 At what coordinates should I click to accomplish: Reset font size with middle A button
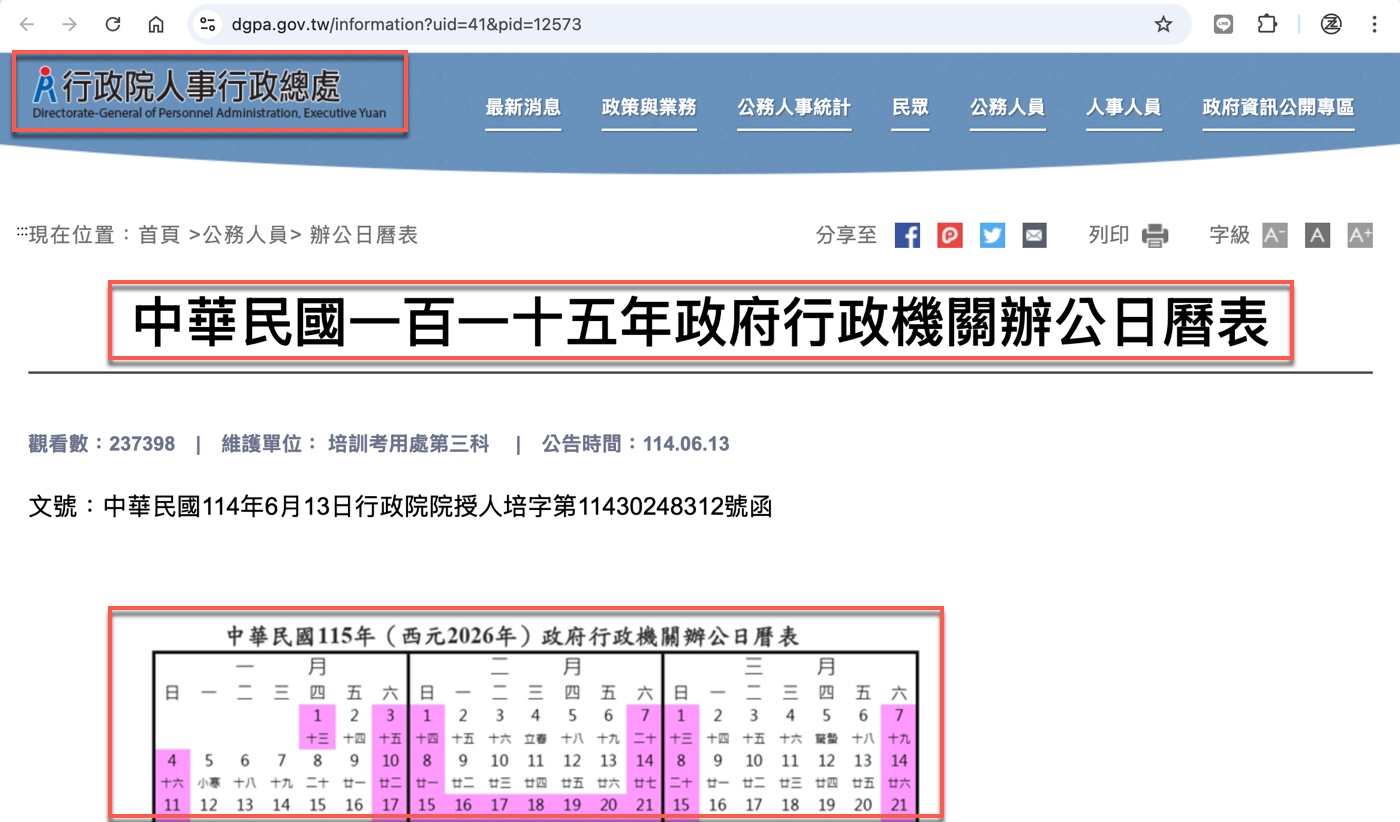[x=1317, y=236]
